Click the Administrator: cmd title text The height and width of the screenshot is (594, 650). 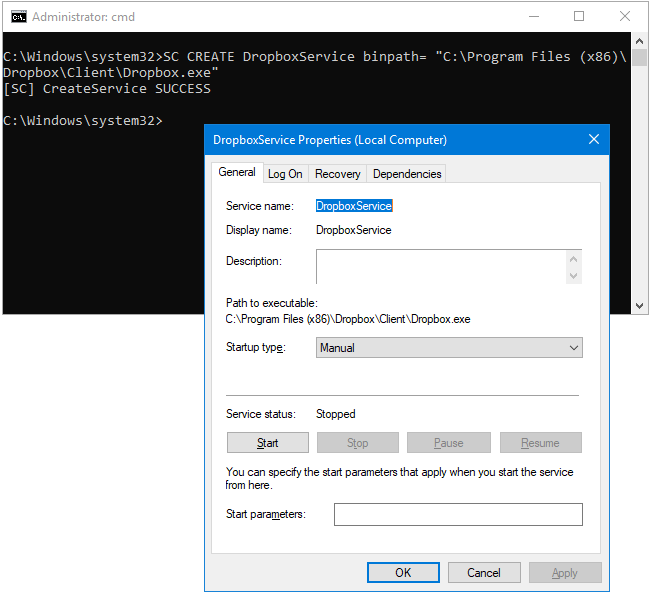coord(83,17)
